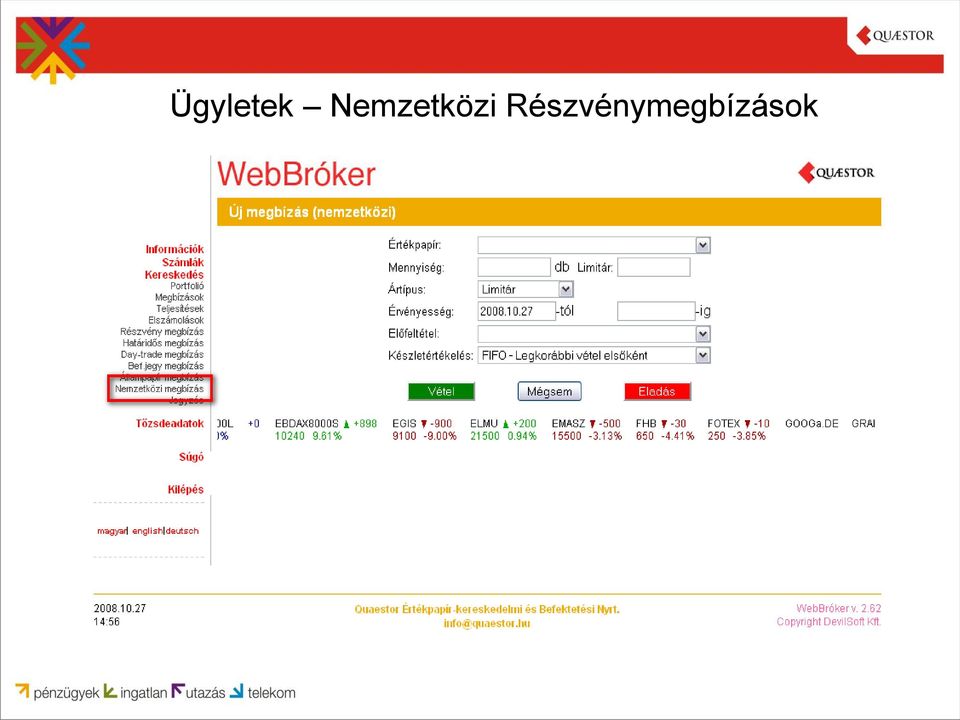Click the EMASZ ticker entry
Image resolution: width=960 pixels, height=720 pixels.
point(587,430)
